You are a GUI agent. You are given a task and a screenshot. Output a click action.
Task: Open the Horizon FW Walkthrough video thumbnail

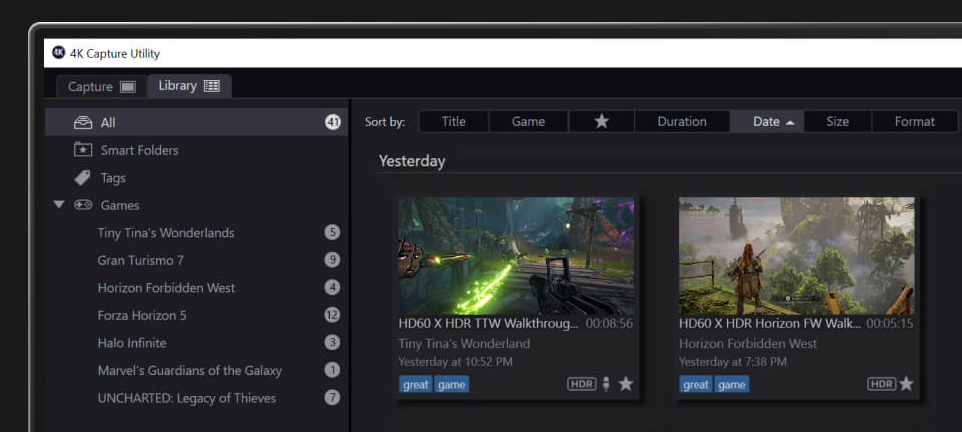[796, 256]
